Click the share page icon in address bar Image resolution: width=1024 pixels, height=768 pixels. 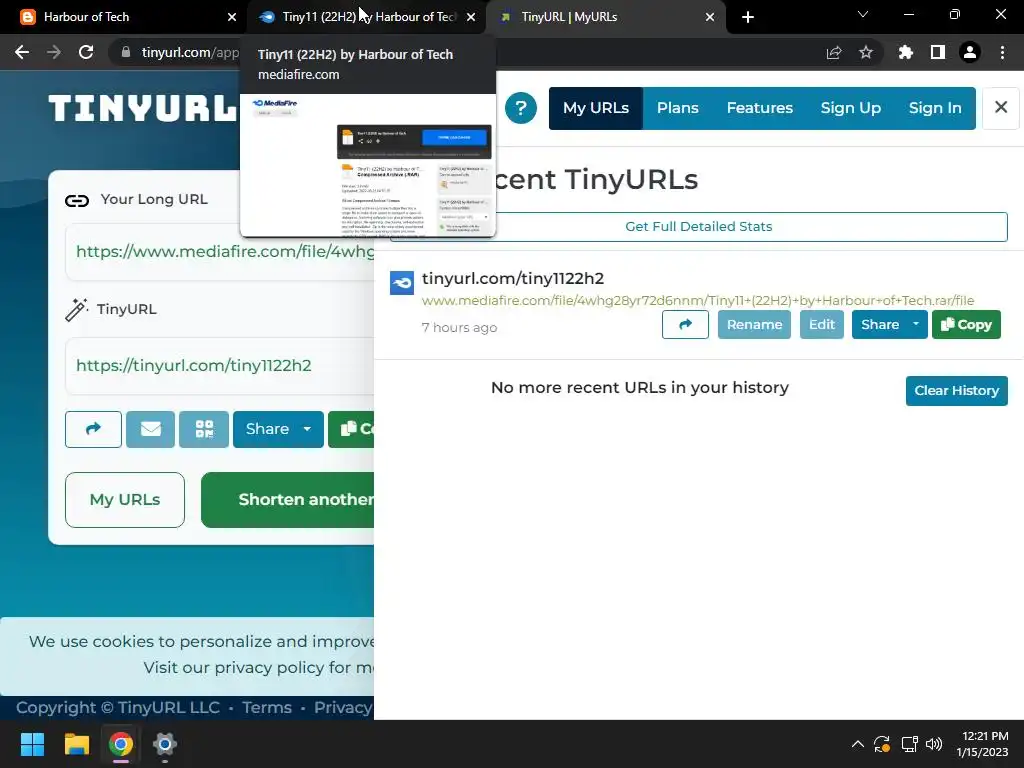pyautogui.click(x=834, y=52)
